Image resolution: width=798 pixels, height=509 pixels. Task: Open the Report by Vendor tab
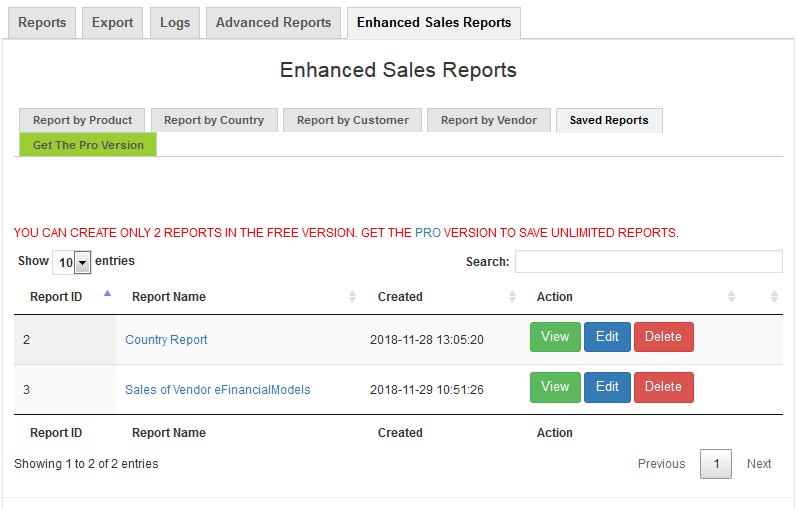[x=489, y=120]
